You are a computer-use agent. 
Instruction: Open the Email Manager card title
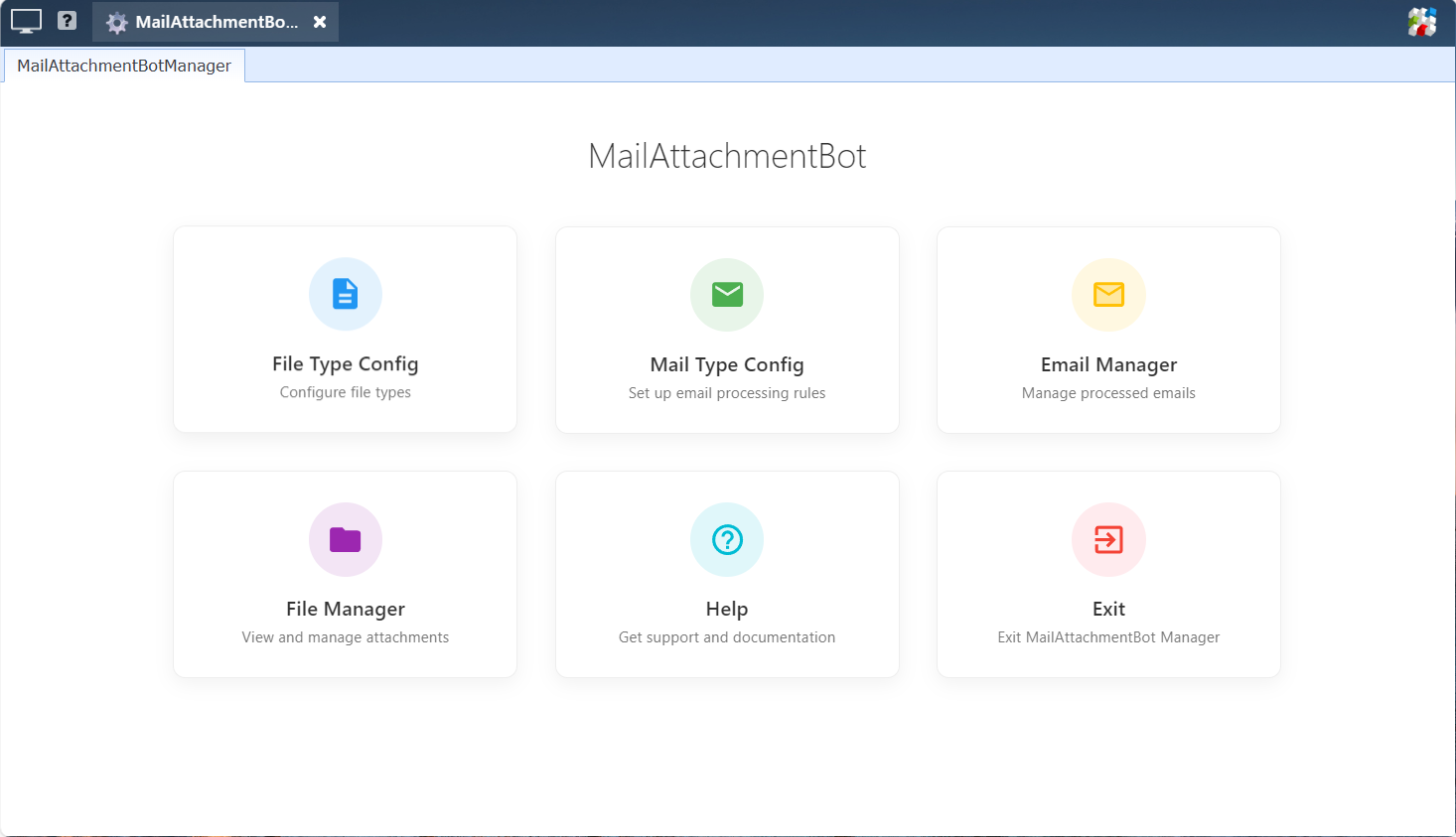1108,365
